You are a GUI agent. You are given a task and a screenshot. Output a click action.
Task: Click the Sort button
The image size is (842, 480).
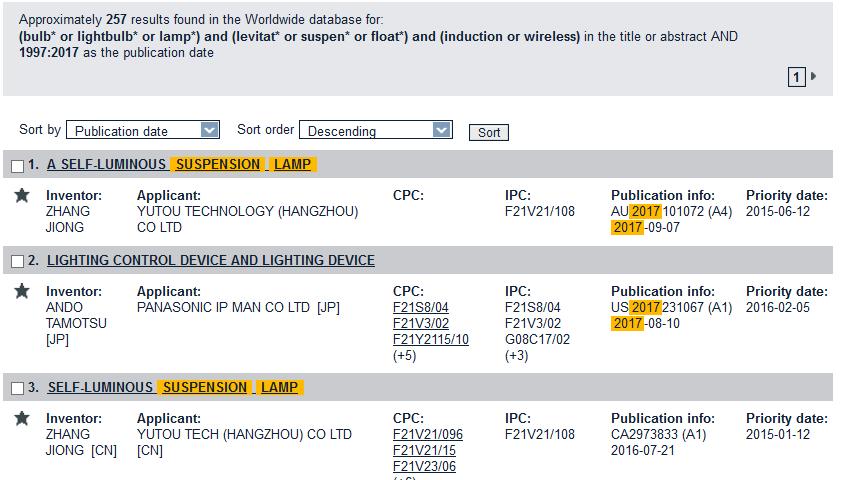pos(489,132)
